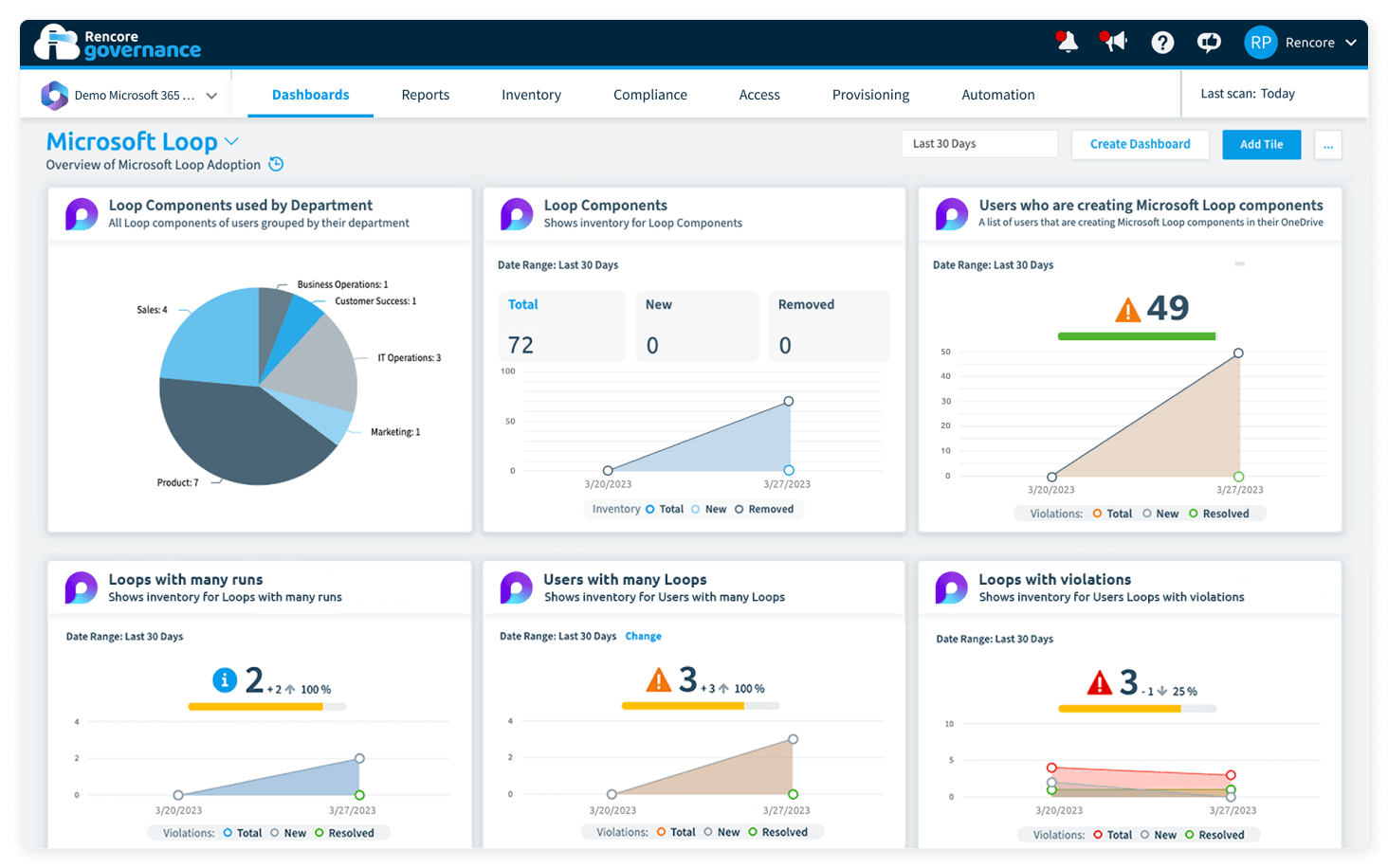
Task: Open the Last 30 Days range selector
Action: pyautogui.click(x=979, y=144)
